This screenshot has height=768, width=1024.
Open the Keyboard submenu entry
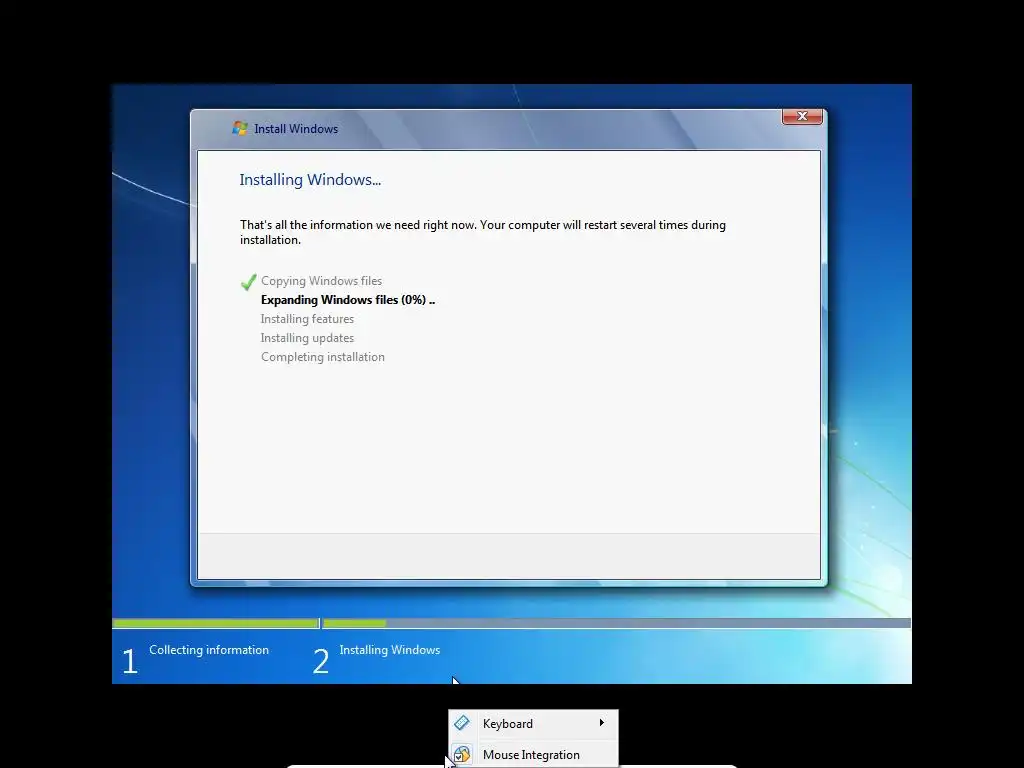coord(533,724)
